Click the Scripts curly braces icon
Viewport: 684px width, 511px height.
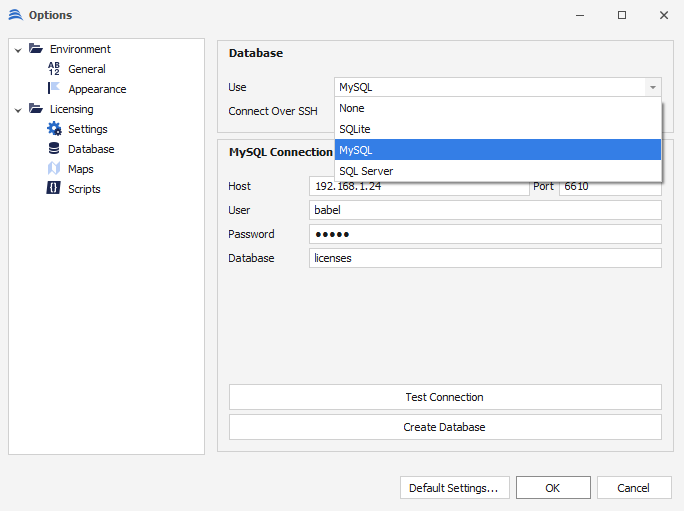click(54, 189)
